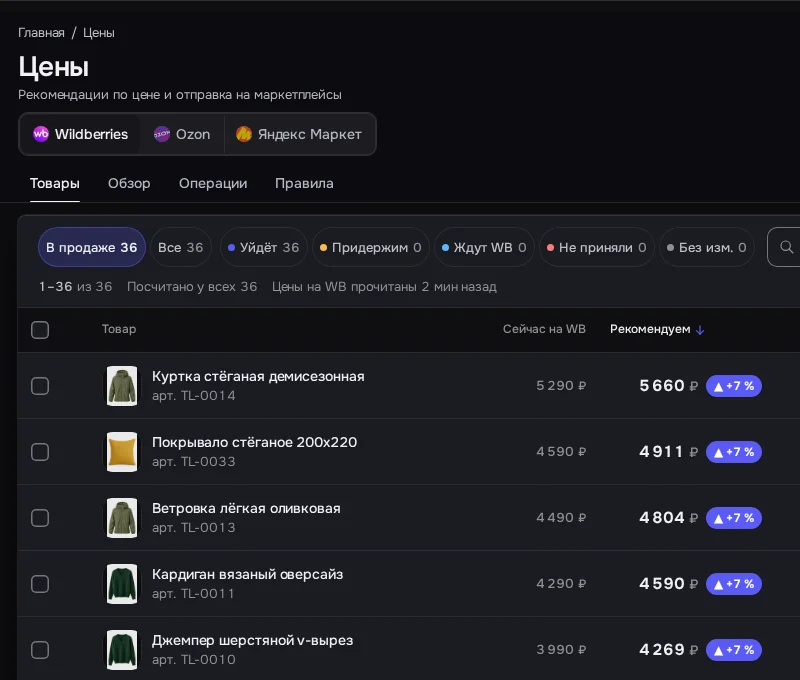Open Покрывало стёганое product thumbnail
Image resolution: width=800 pixels, height=680 pixels.
[x=122, y=452]
